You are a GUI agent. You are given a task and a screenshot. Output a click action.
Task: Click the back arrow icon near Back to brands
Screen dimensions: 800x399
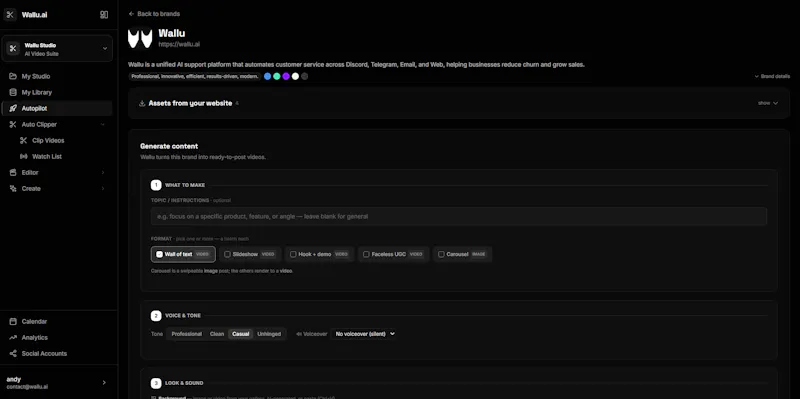132,14
